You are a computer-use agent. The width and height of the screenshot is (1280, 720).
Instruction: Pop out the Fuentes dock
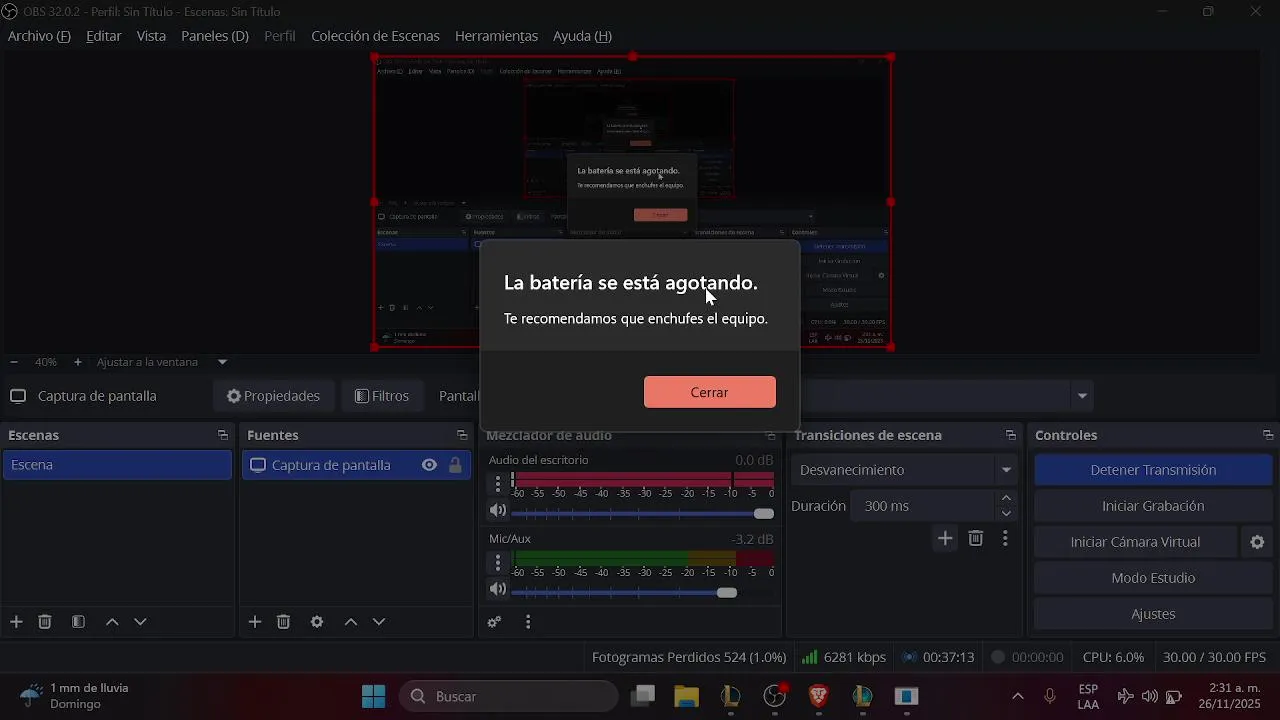461,435
